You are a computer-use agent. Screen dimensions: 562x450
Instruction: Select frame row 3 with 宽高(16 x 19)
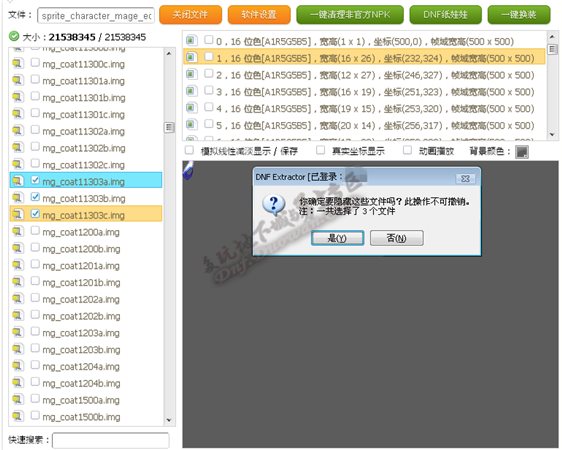click(x=365, y=92)
